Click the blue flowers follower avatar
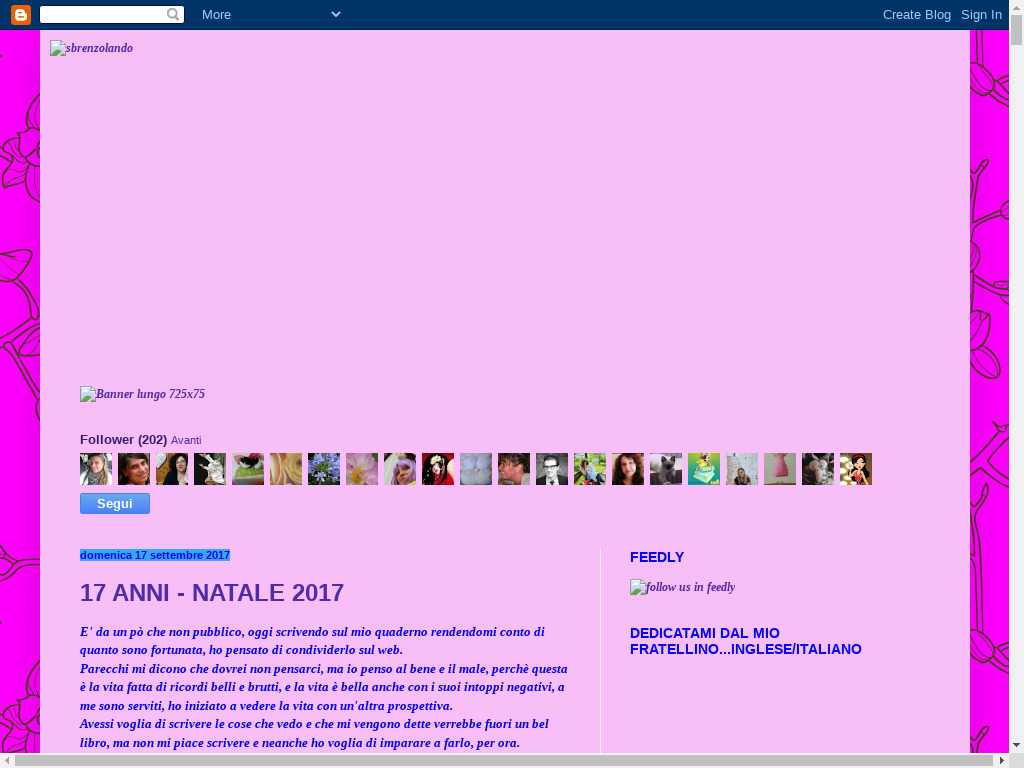1024x768 pixels. 324,469
